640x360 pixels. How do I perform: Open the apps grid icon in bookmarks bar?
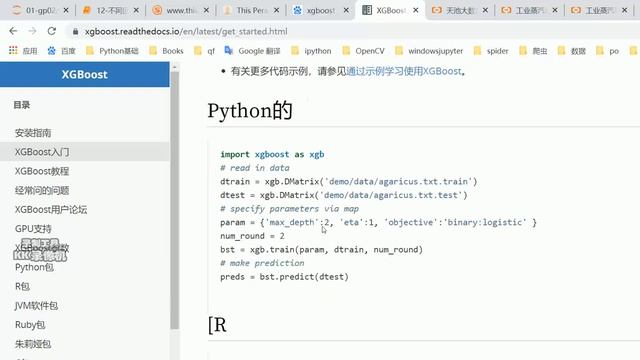click(13, 51)
